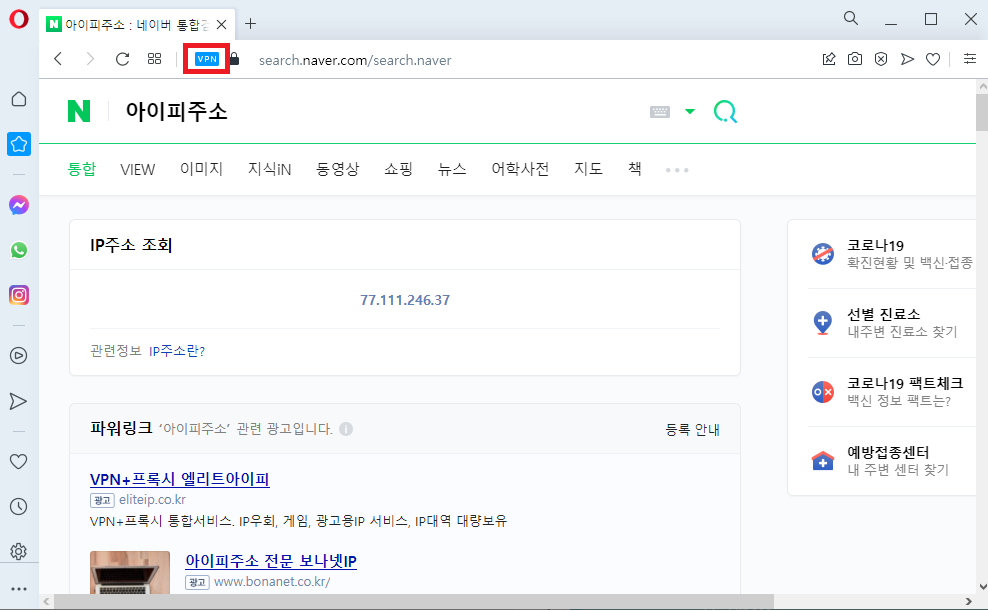The width and height of the screenshot is (988, 611).
Task: Switch to the 지도 tab
Action: pyautogui.click(x=589, y=169)
